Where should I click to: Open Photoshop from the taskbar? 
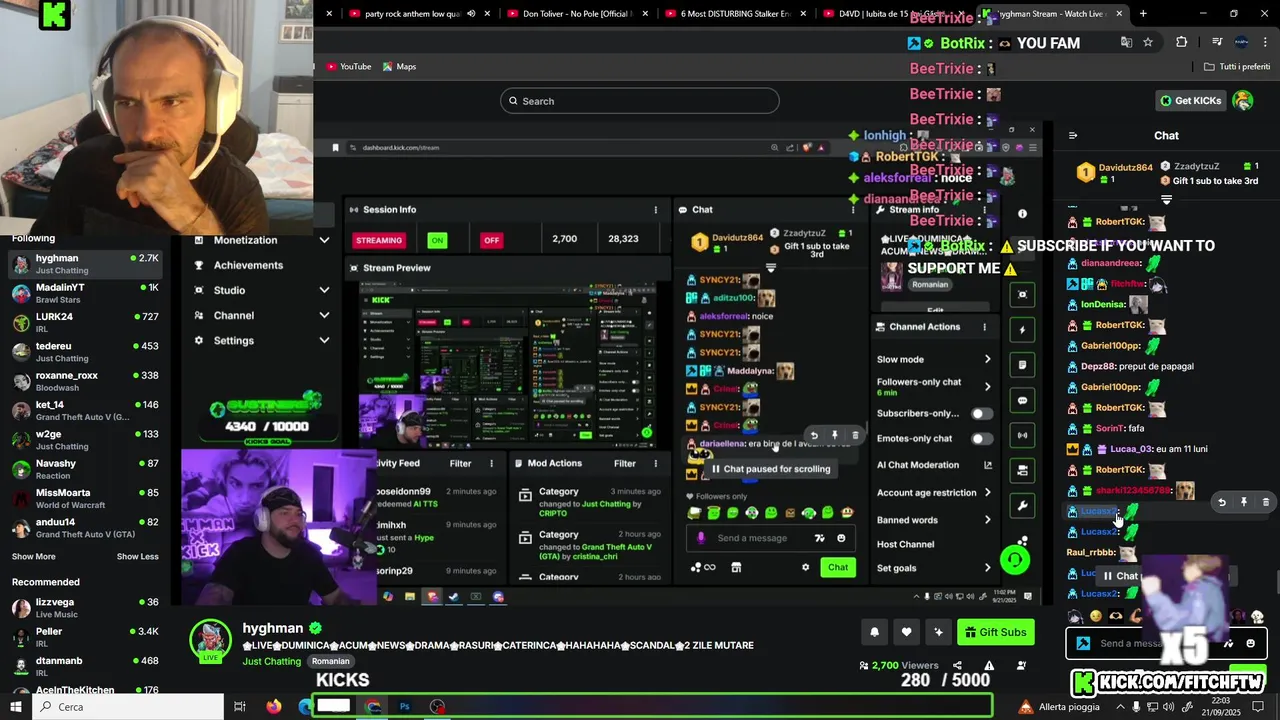tap(404, 707)
